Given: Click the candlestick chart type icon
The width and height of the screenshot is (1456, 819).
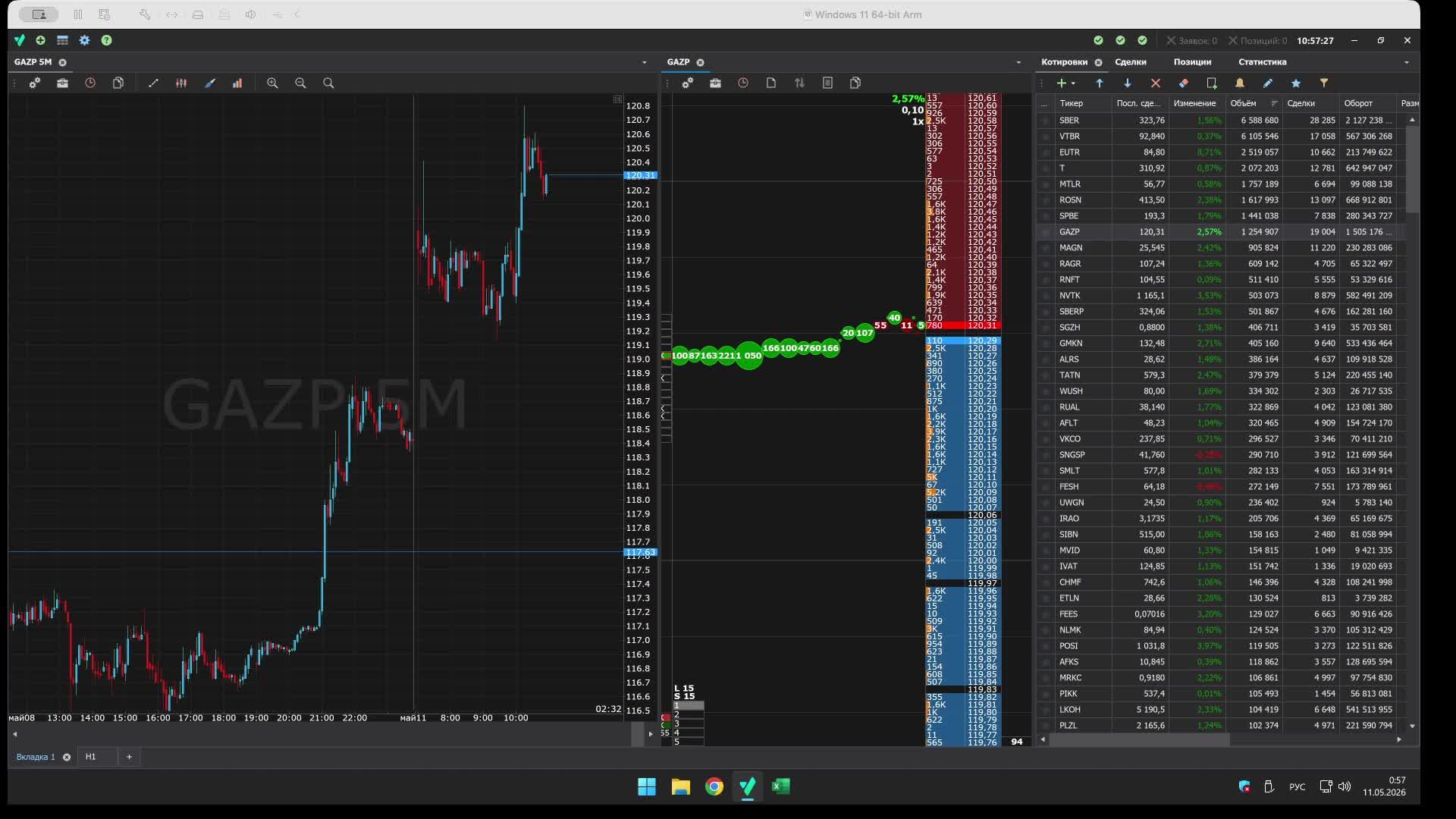Looking at the screenshot, I should (x=181, y=83).
